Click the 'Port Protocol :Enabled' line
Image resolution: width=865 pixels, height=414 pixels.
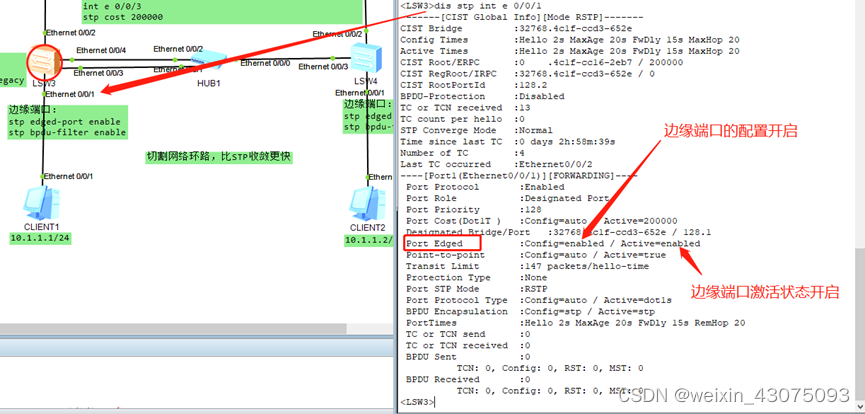pyautogui.click(x=485, y=187)
